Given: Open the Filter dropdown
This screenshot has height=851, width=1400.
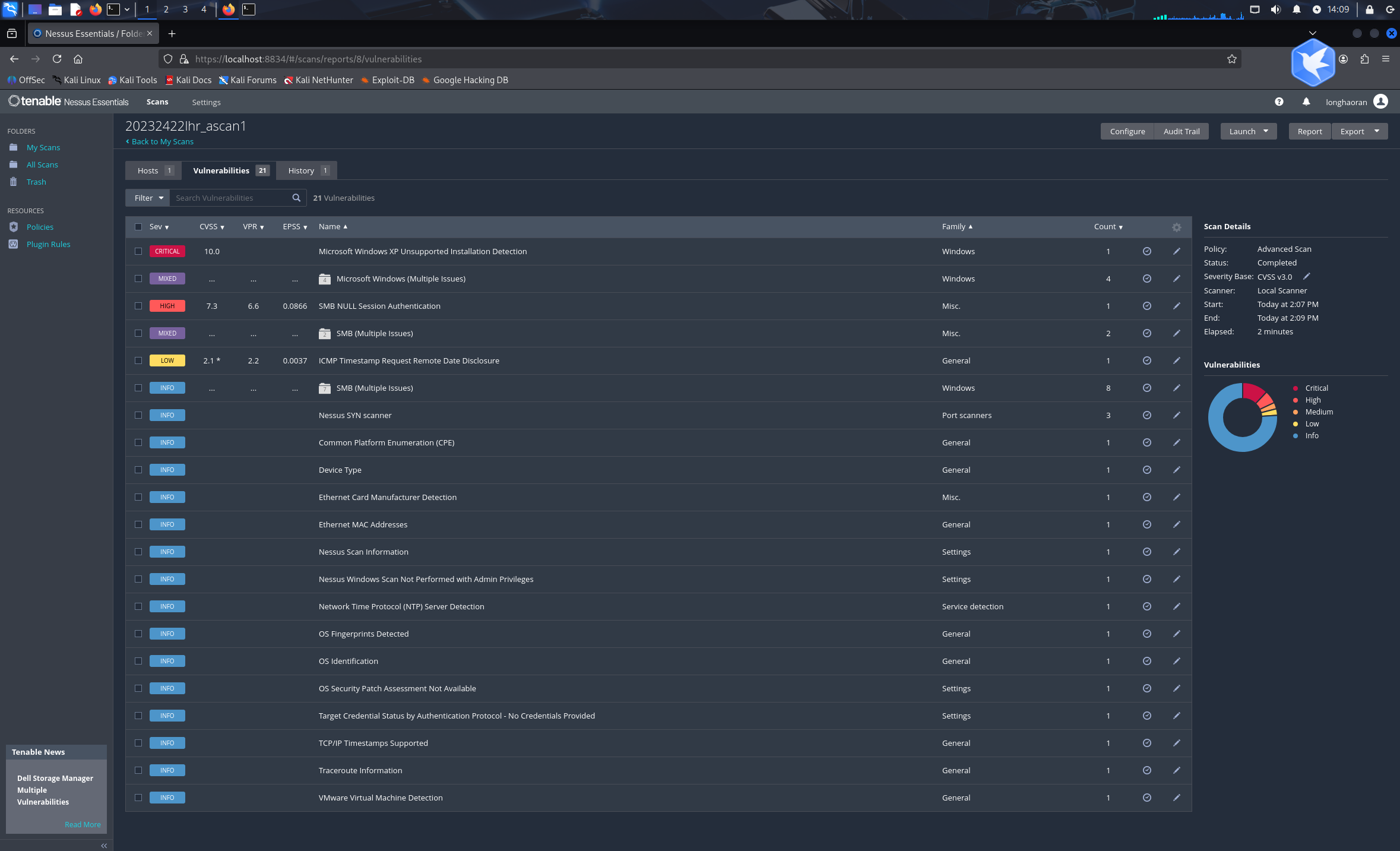Looking at the screenshot, I should tap(148, 198).
